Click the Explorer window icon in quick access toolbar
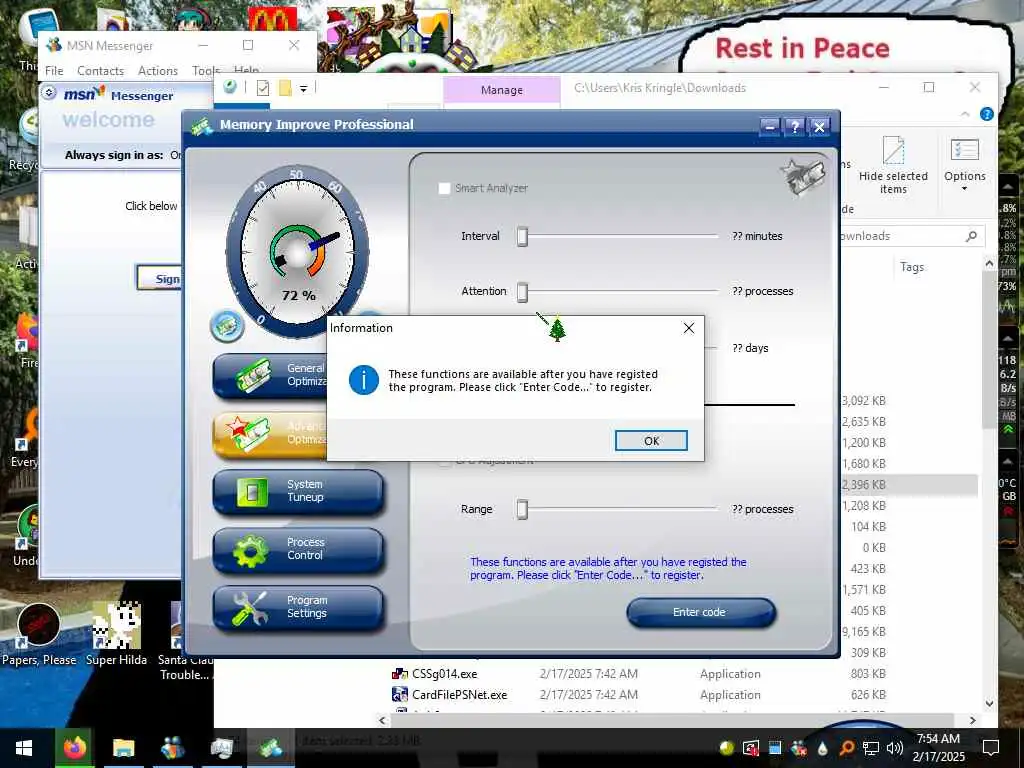This screenshot has height=768, width=1024. (x=230, y=87)
